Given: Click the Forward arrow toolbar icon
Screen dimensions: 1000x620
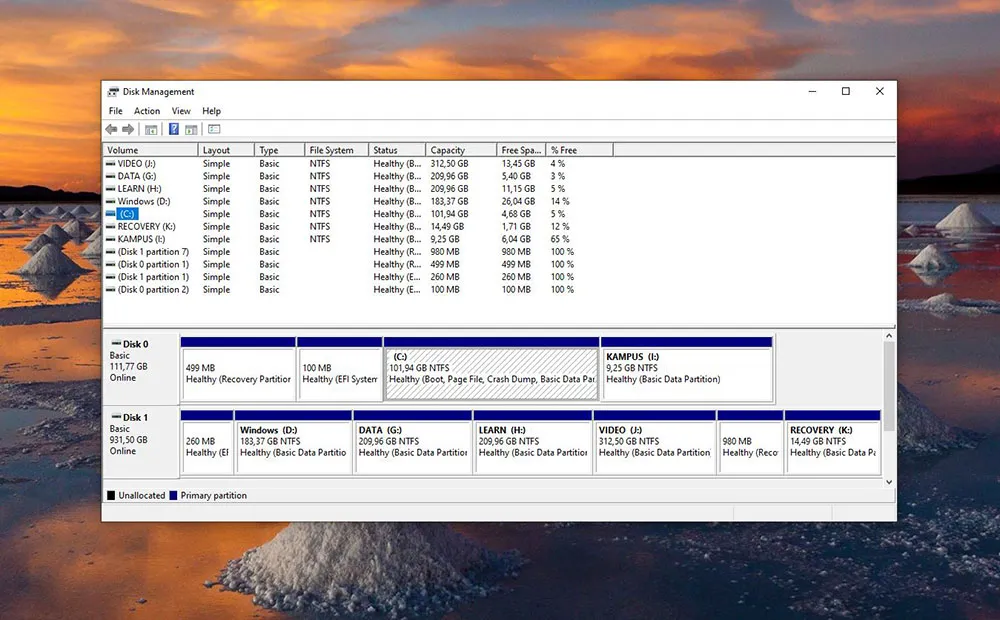Looking at the screenshot, I should [128, 129].
